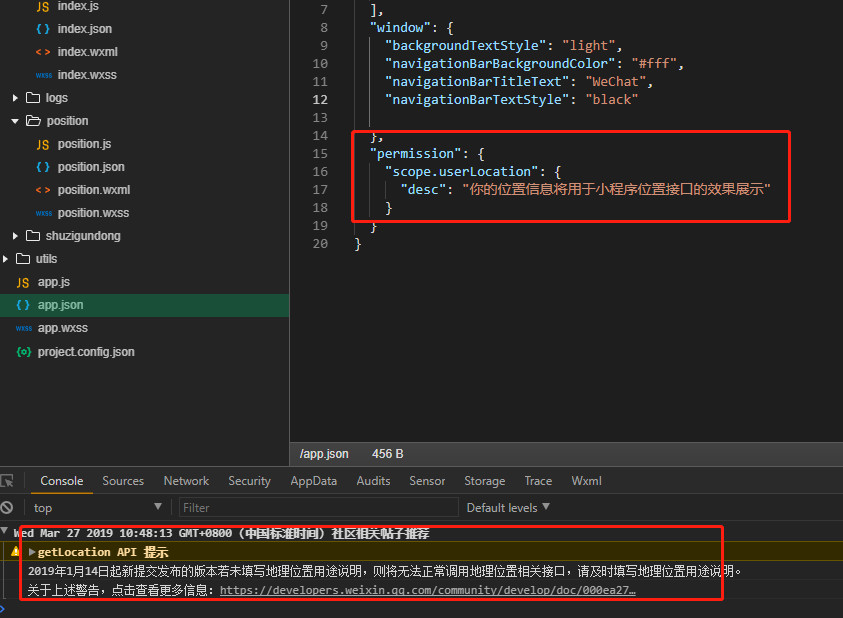
Task: Open index.js file in tree
Action: tap(78, 6)
